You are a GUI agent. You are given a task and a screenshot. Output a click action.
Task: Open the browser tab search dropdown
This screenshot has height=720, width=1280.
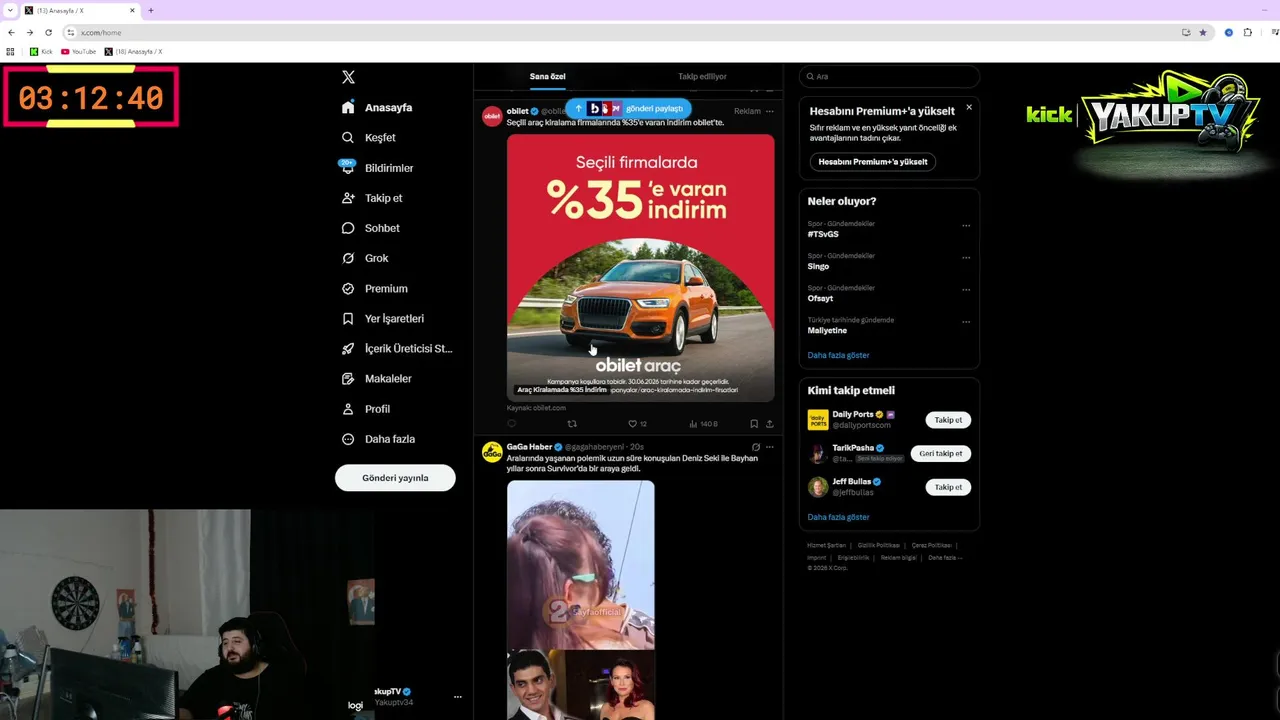point(9,10)
